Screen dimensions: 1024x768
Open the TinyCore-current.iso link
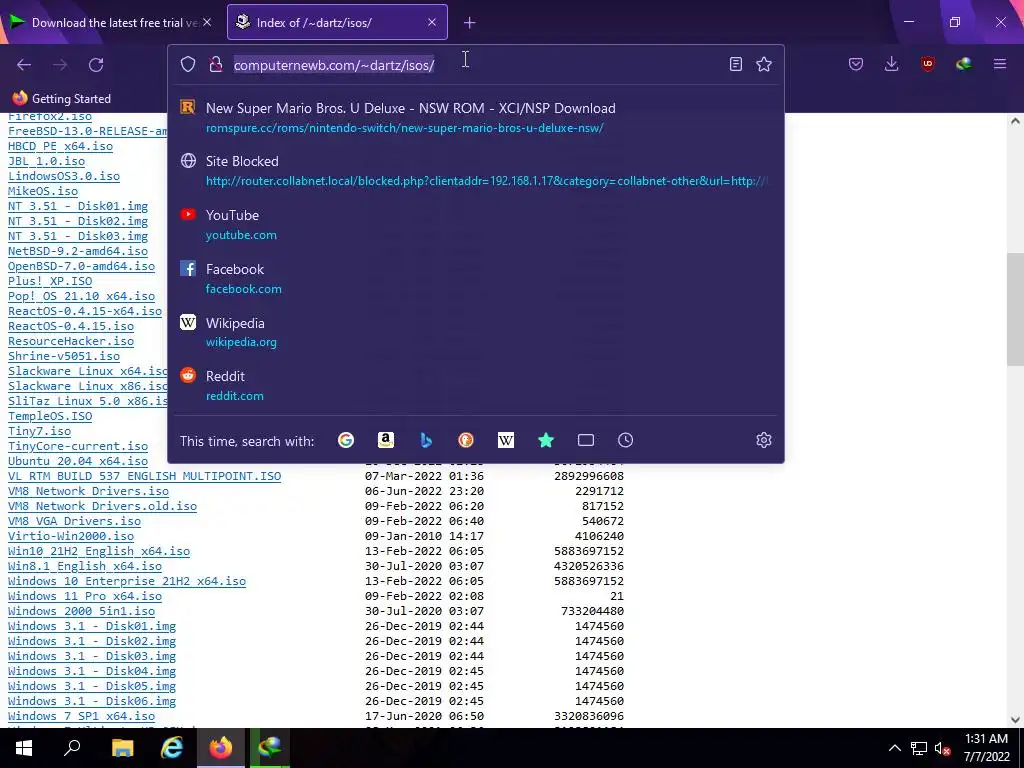click(x=78, y=446)
